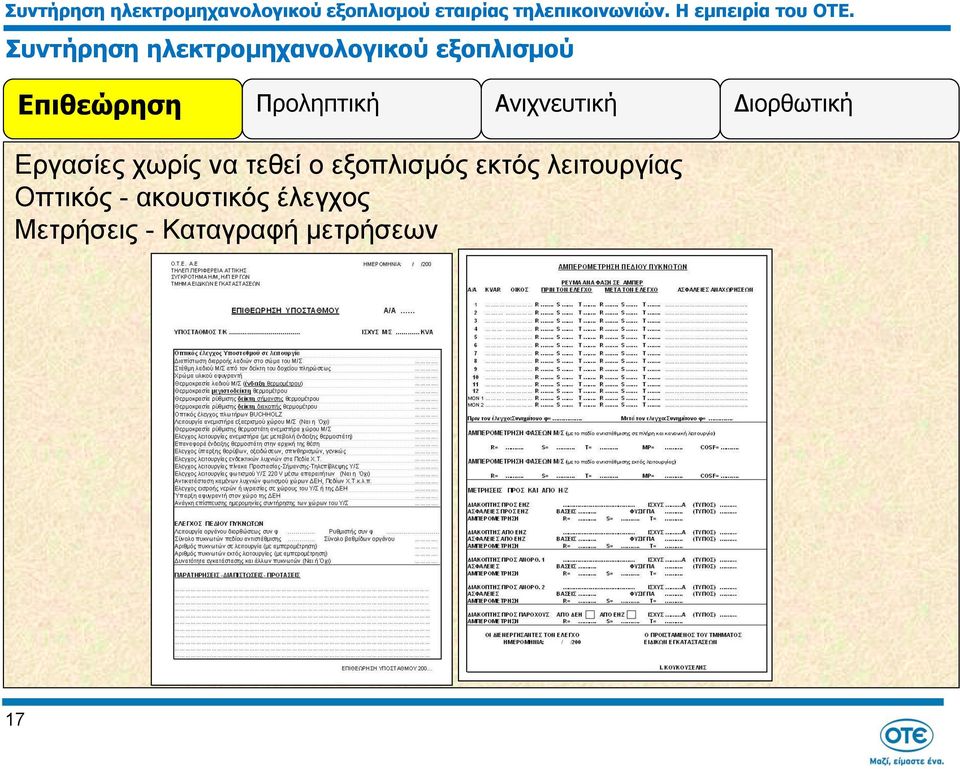Click the Ο ΠΡΟΙΣΤΑΜΕΝΟΣ ΤΟΥ ΤΜΗΜΑΤΟΣ signature text
This screenshot has height=769, width=960.
click(692, 635)
